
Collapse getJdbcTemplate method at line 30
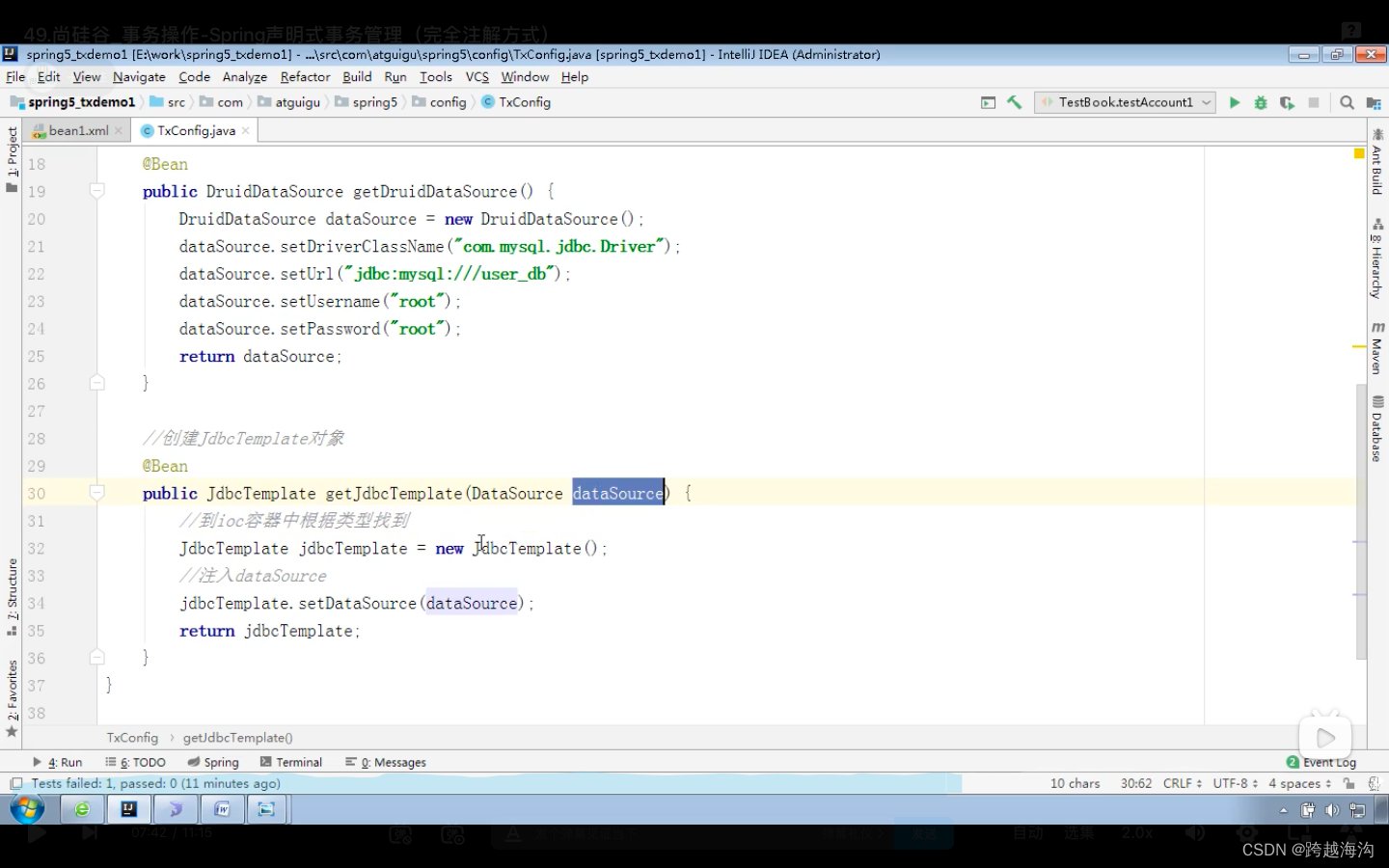pyautogui.click(x=96, y=493)
